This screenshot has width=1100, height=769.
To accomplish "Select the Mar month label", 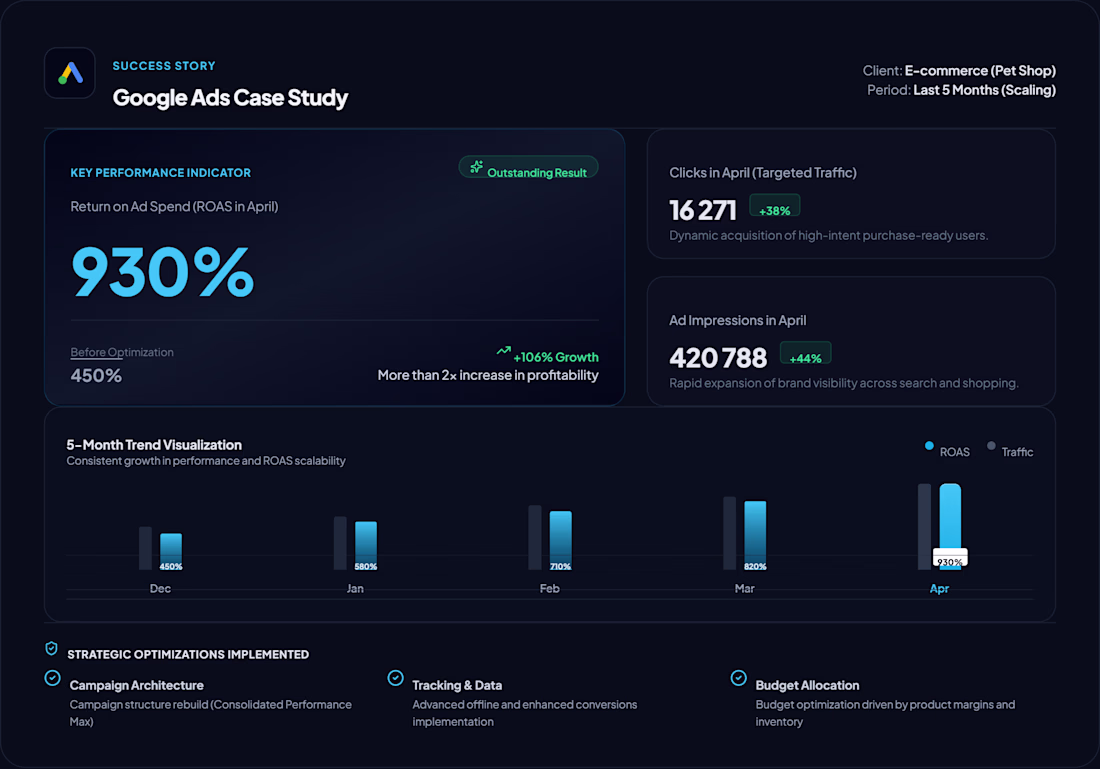I will click(744, 589).
